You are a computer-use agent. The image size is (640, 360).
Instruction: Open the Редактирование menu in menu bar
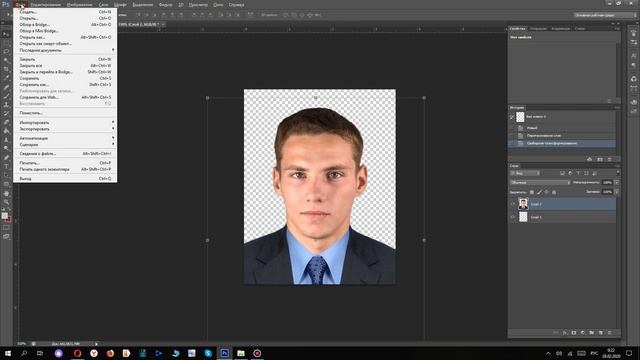[x=46, y=5]
